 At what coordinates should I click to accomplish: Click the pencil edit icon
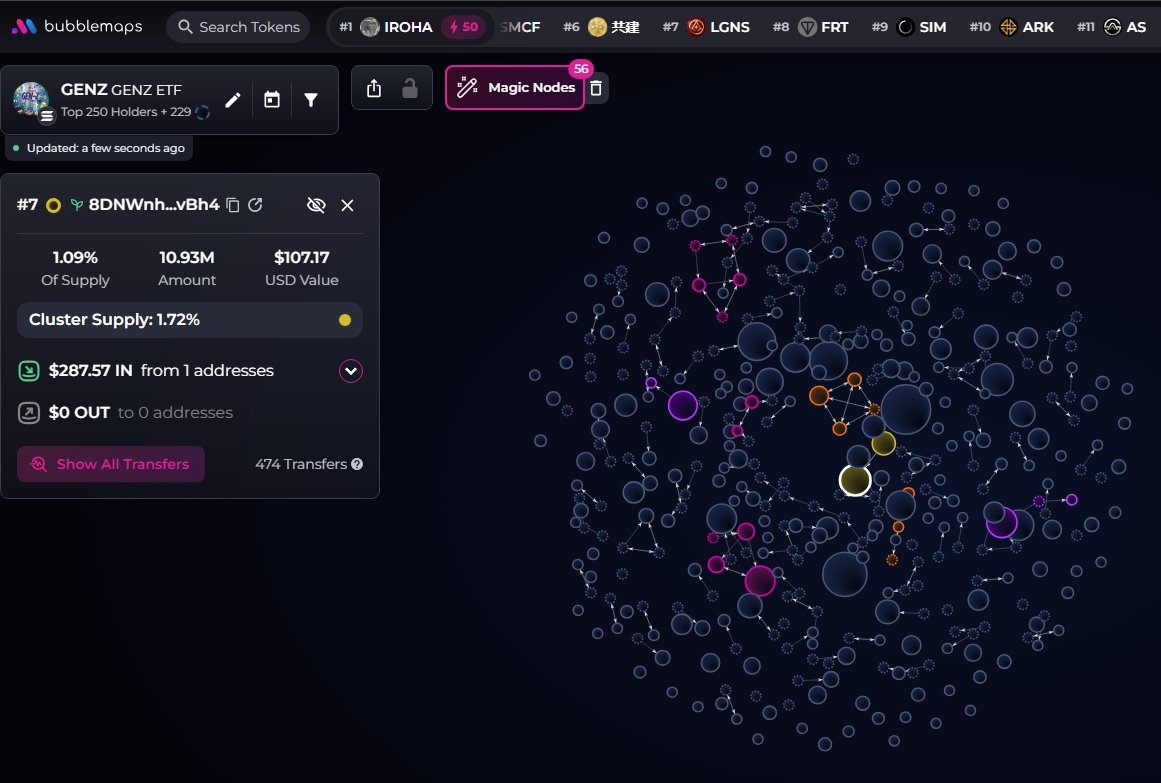[232, 99]
